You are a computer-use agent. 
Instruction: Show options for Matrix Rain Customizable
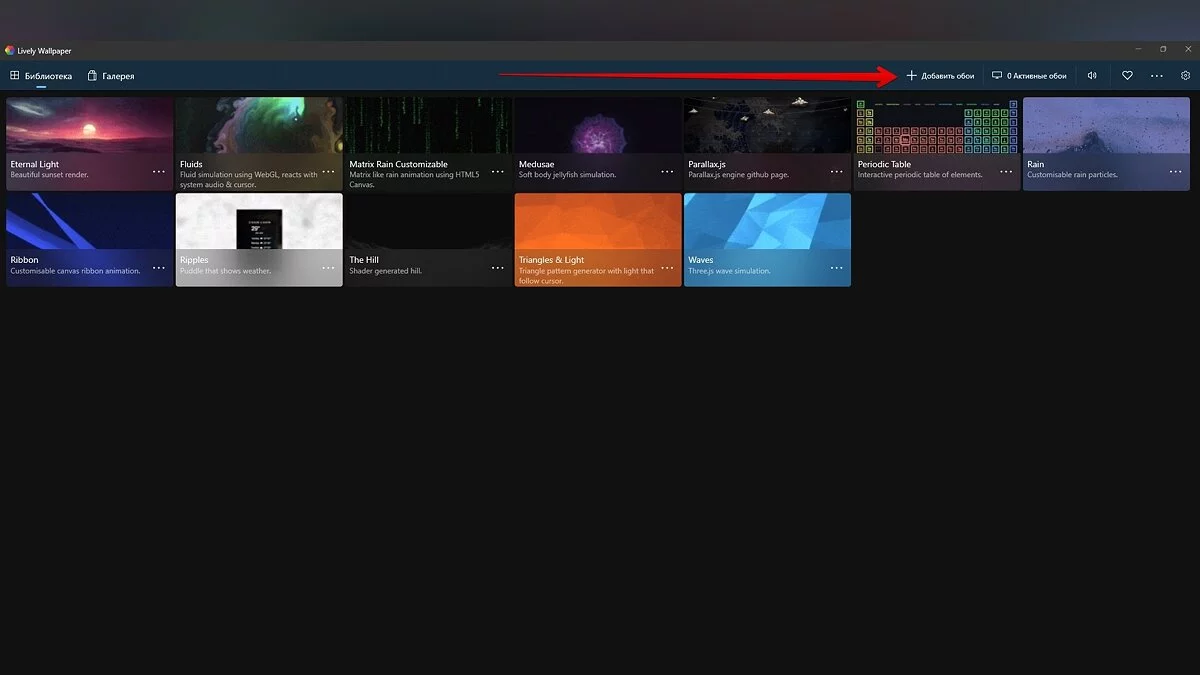[498, 172]
